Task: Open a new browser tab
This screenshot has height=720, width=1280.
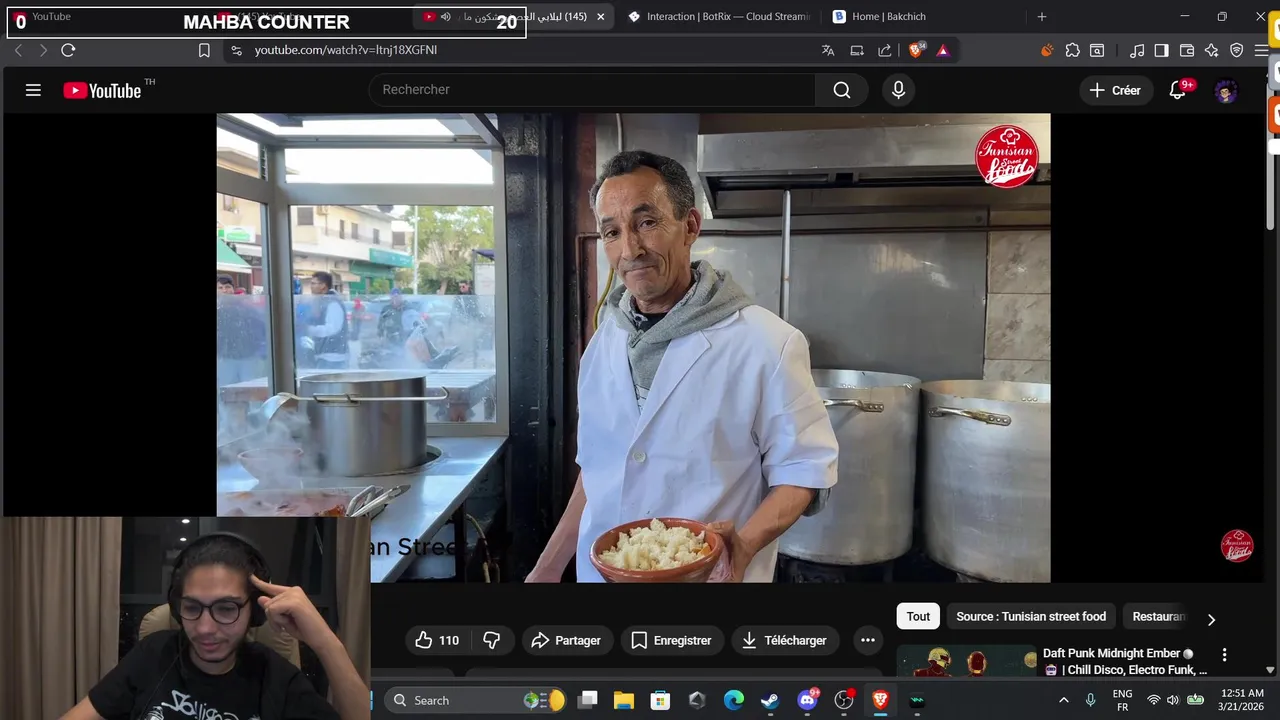Action: (x=1042, y=17)
